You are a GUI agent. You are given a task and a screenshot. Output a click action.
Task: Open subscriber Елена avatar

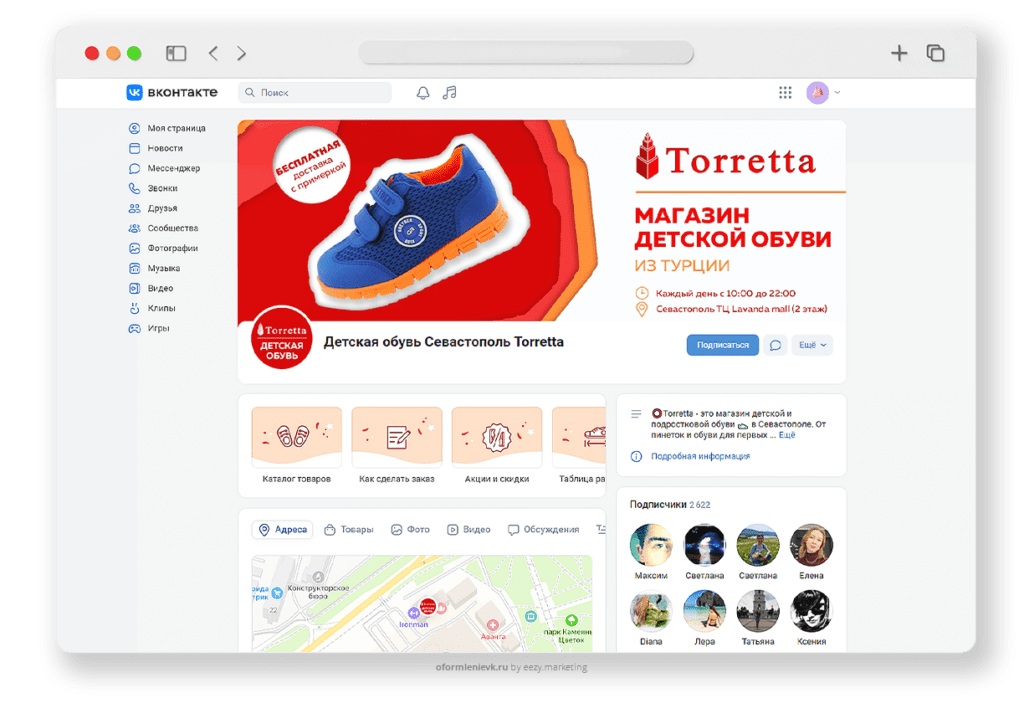(x=811, y=545)
